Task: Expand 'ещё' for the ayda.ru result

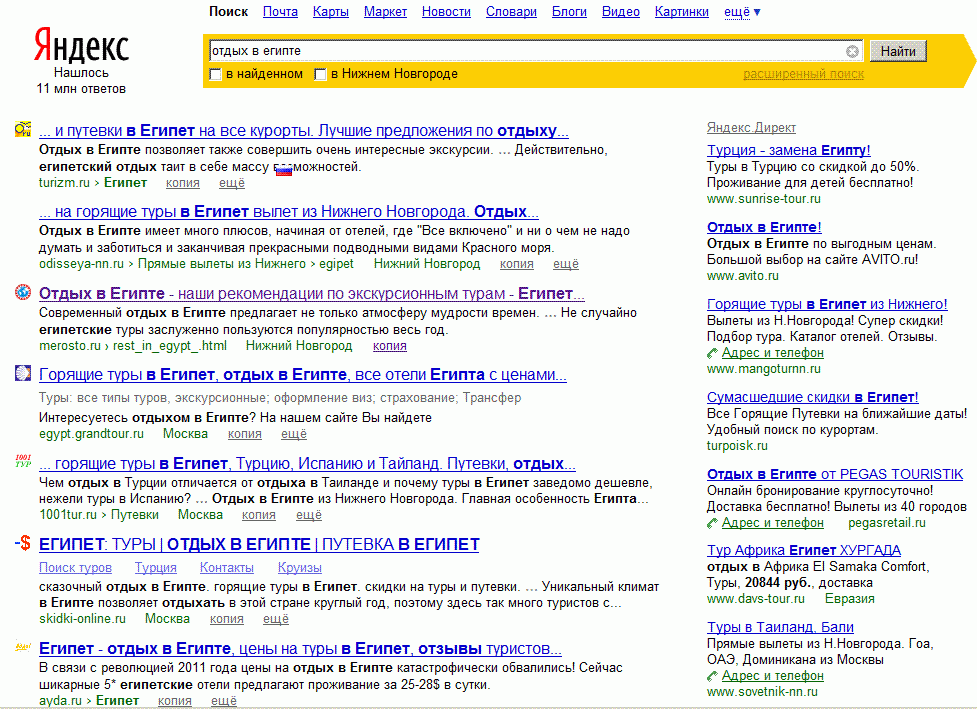Action: tap(224, 701)
